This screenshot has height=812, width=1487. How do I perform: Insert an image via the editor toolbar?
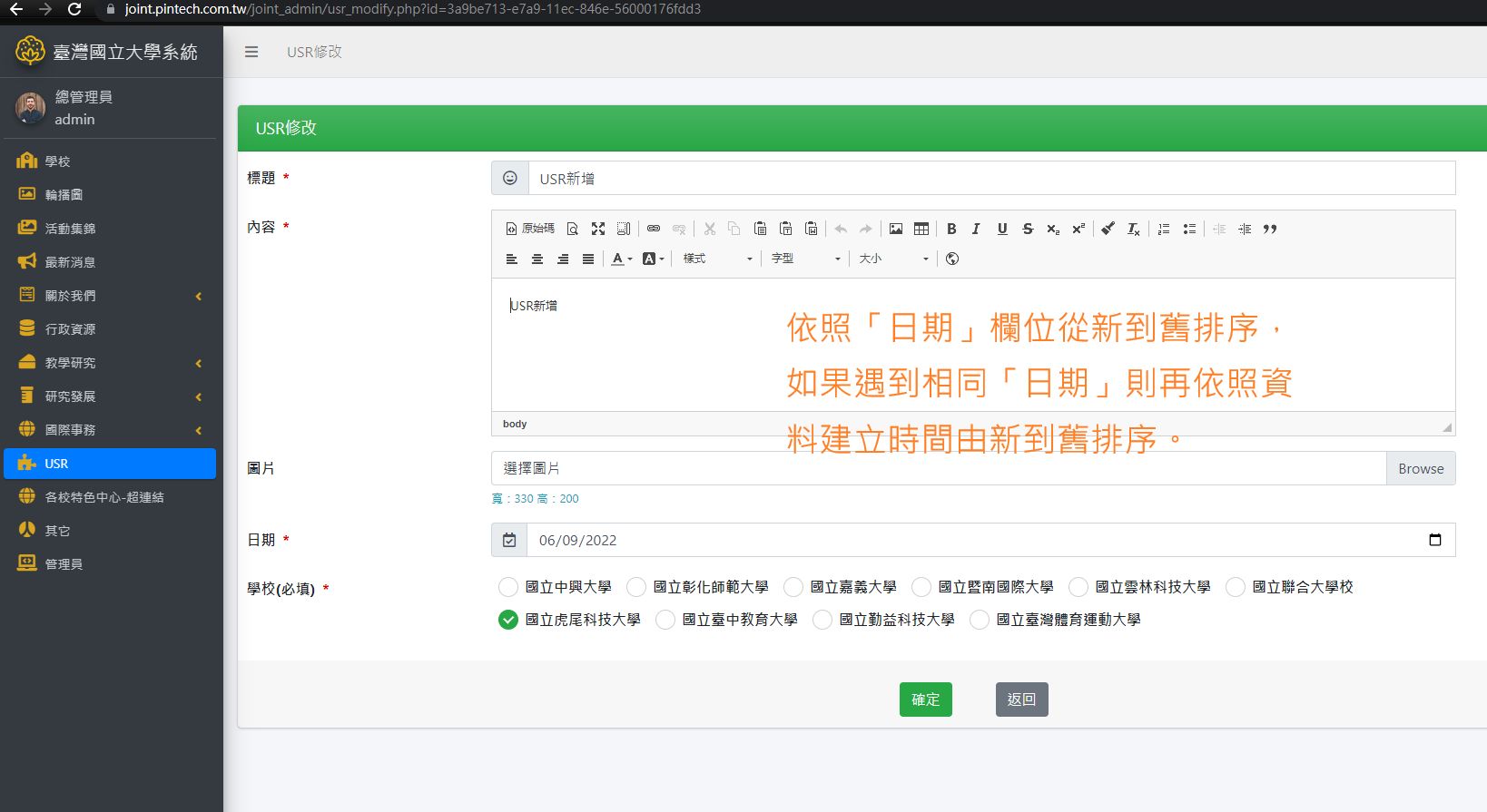tap(896, 229)
